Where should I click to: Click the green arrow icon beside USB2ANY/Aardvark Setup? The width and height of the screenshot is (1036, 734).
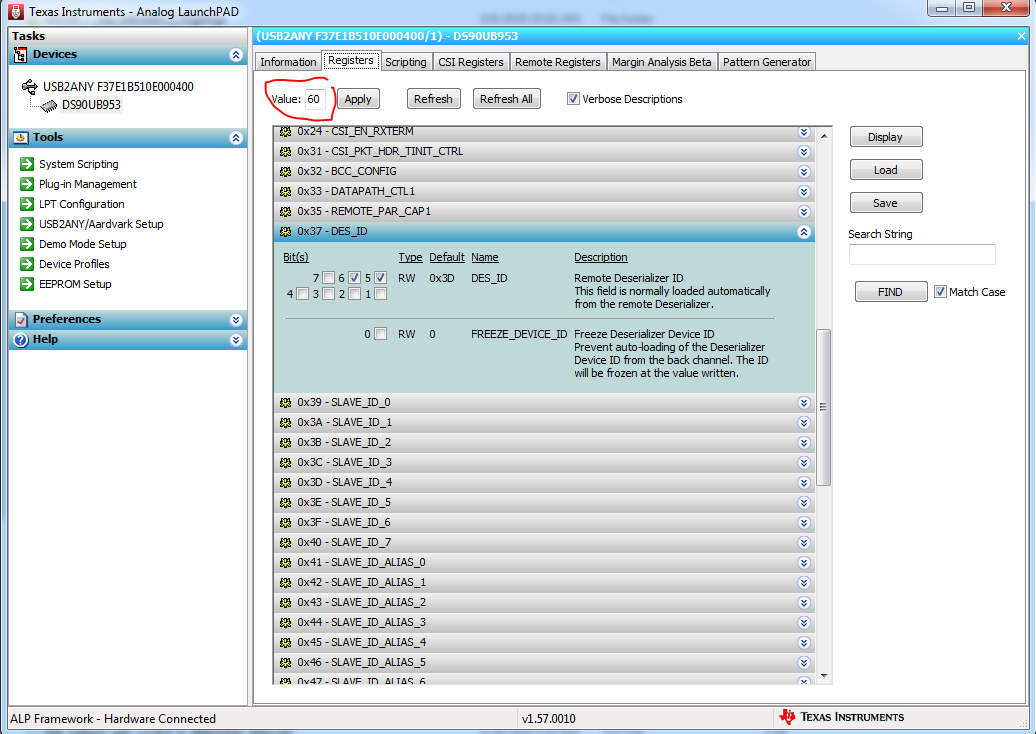click(26, 224)
